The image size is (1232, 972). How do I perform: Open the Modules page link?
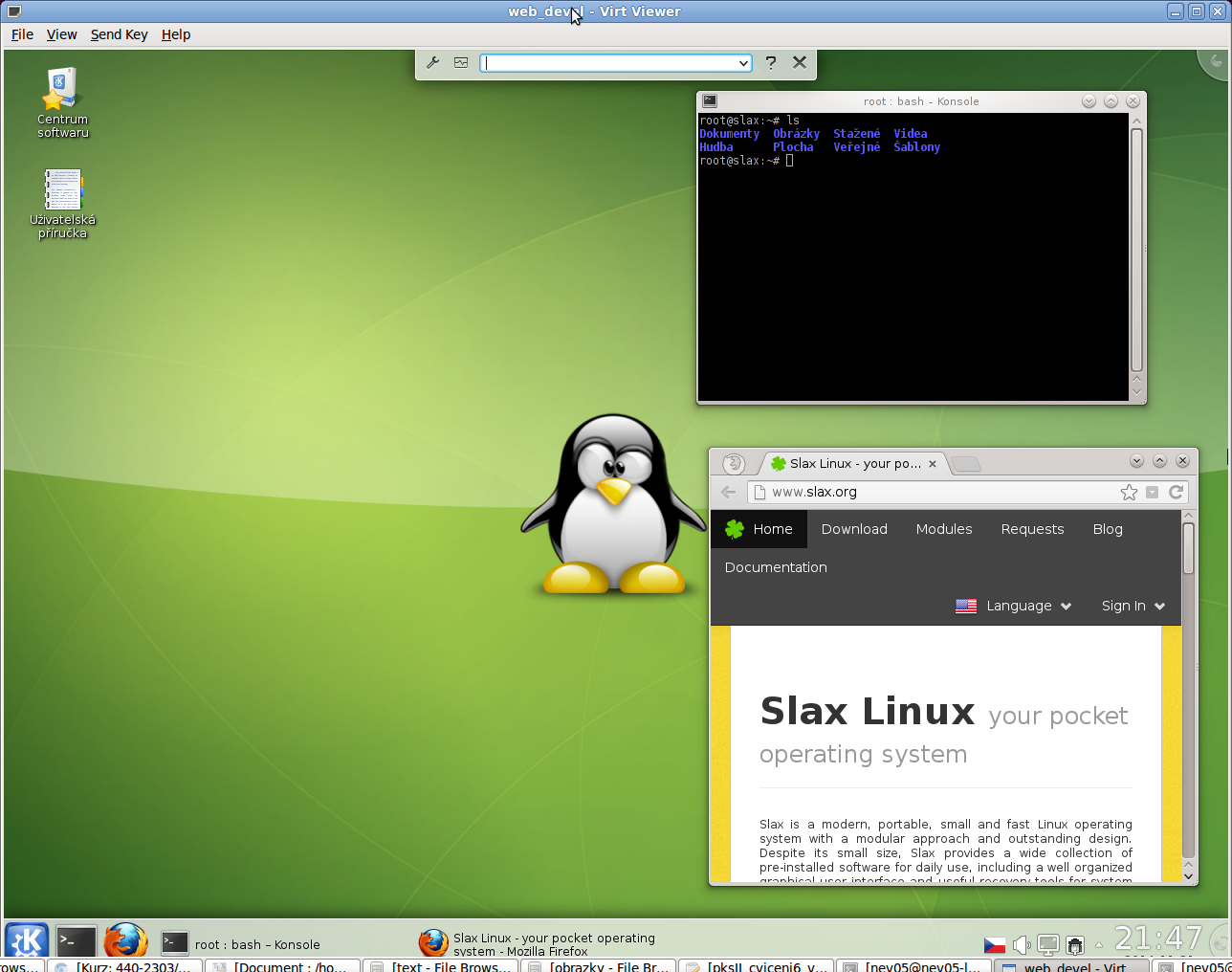944,529
